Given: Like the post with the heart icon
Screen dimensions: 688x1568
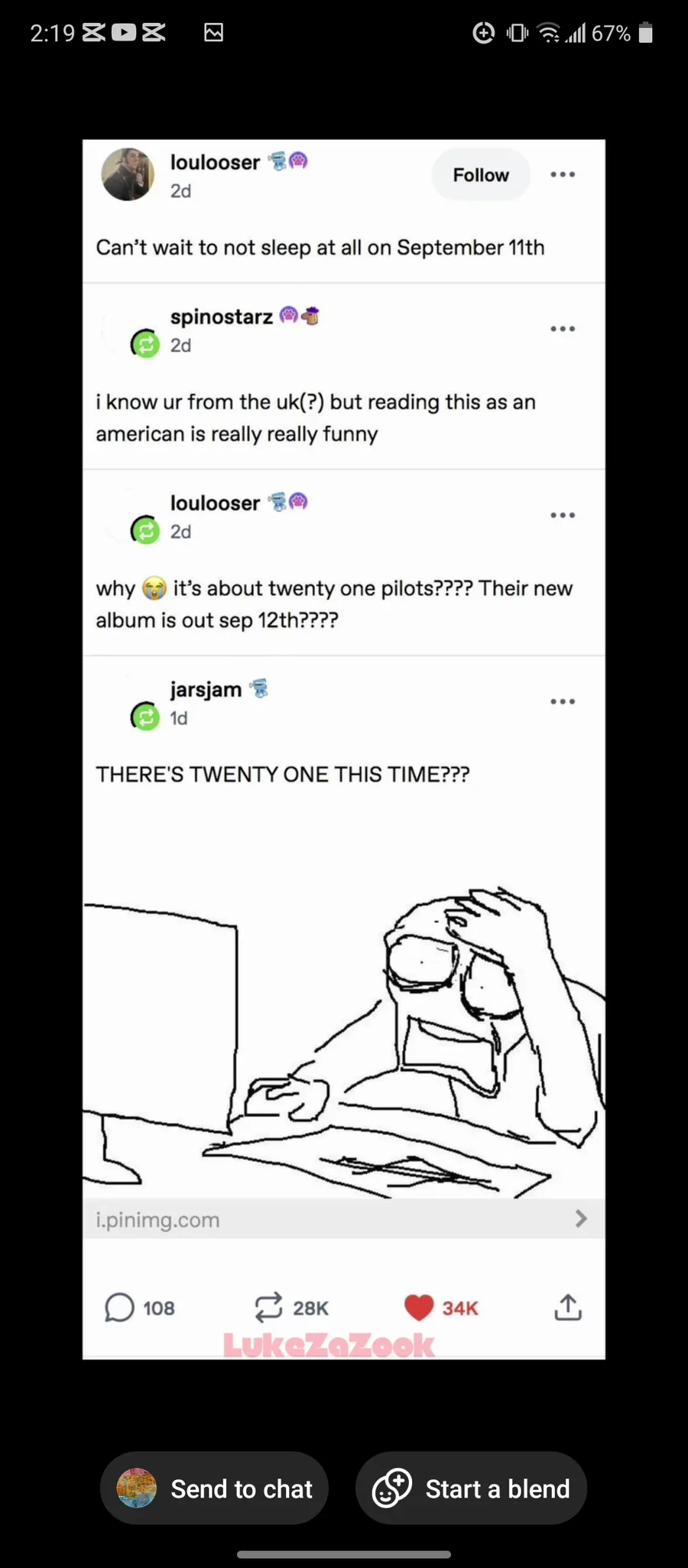Looking at the screenshot, I should click(419, 1308).
